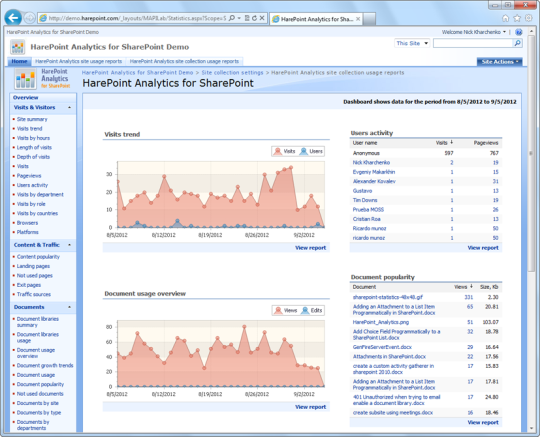Sort Users activity by Visits column
540x437 pixels.
tap(444, 143)
